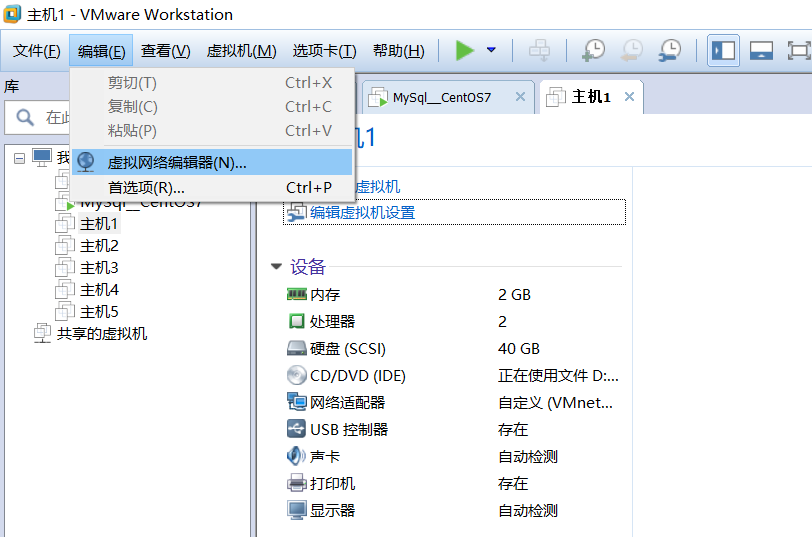This screenshot has height=537, width=812.
Task: Switch to the 主机1 tab
Action: click(x=591, y=97)
